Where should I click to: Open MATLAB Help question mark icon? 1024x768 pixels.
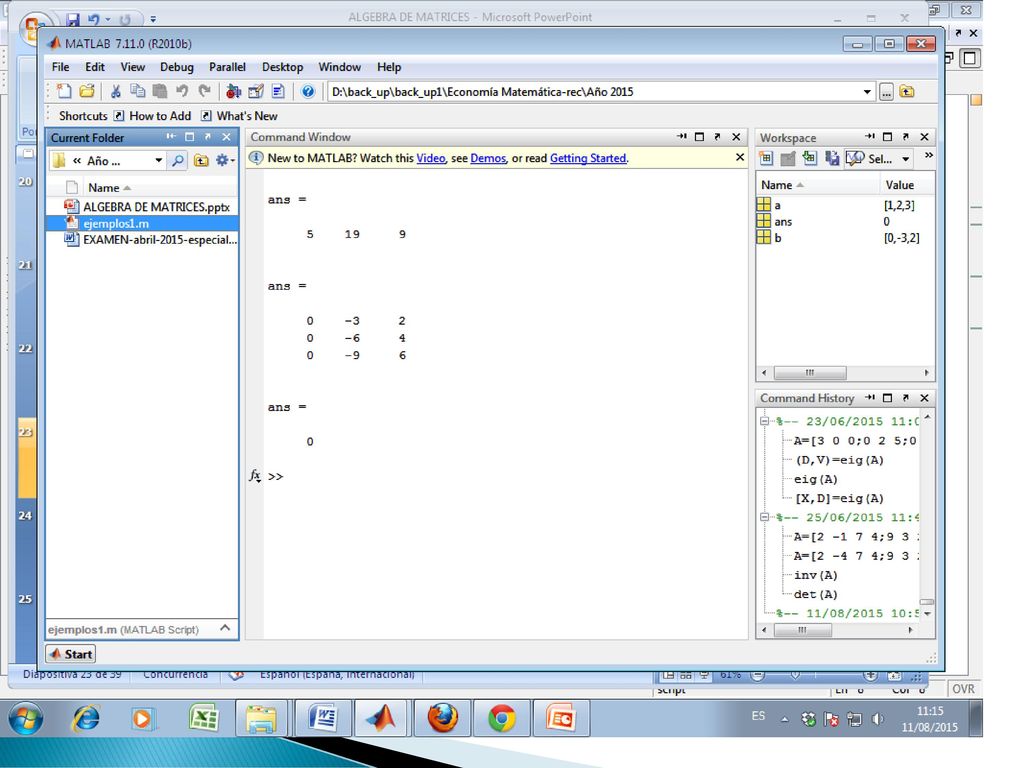click(x=308, y=91)
